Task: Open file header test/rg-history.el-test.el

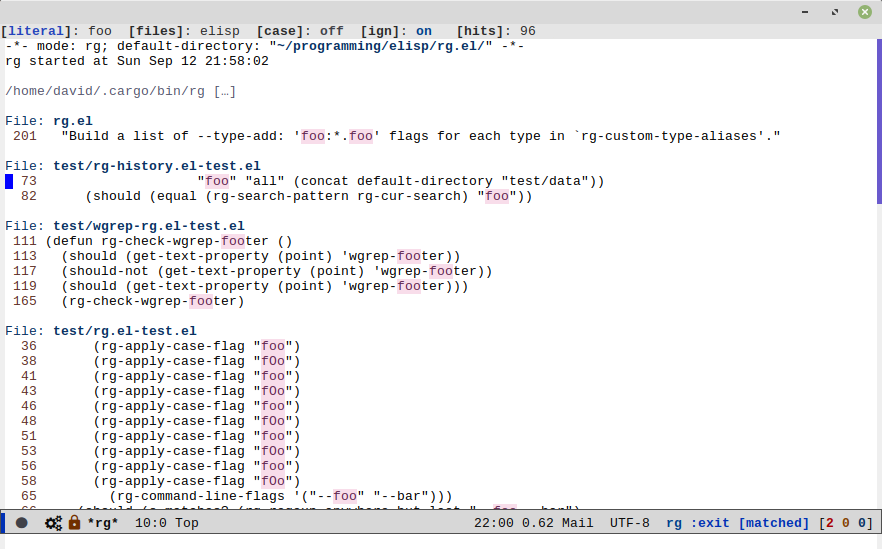Action: (x=157, y=166)
